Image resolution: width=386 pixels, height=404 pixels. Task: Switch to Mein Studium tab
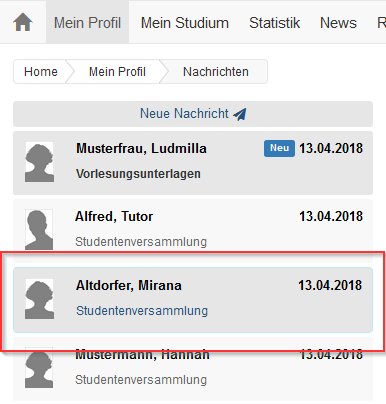click(x=185, y=23)
